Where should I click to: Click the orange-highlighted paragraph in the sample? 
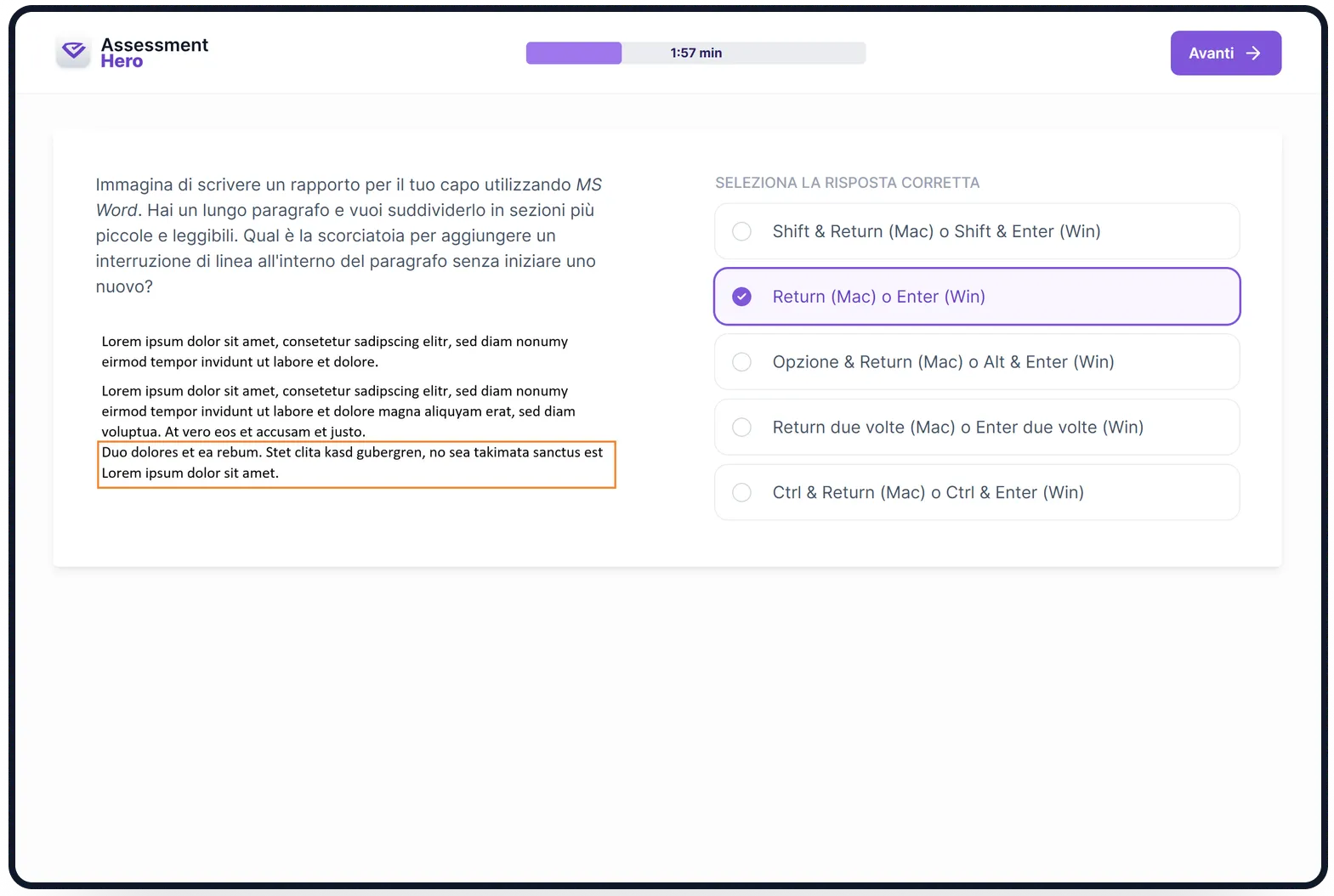click(356, 464)
